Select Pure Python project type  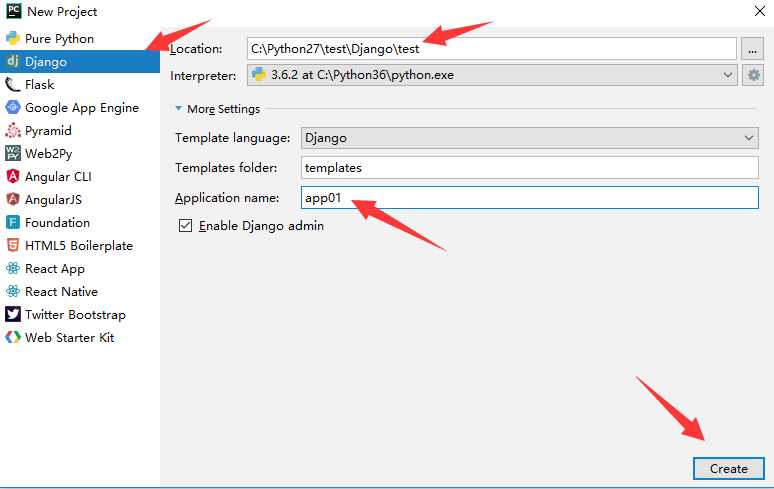[x=80, y=38]
